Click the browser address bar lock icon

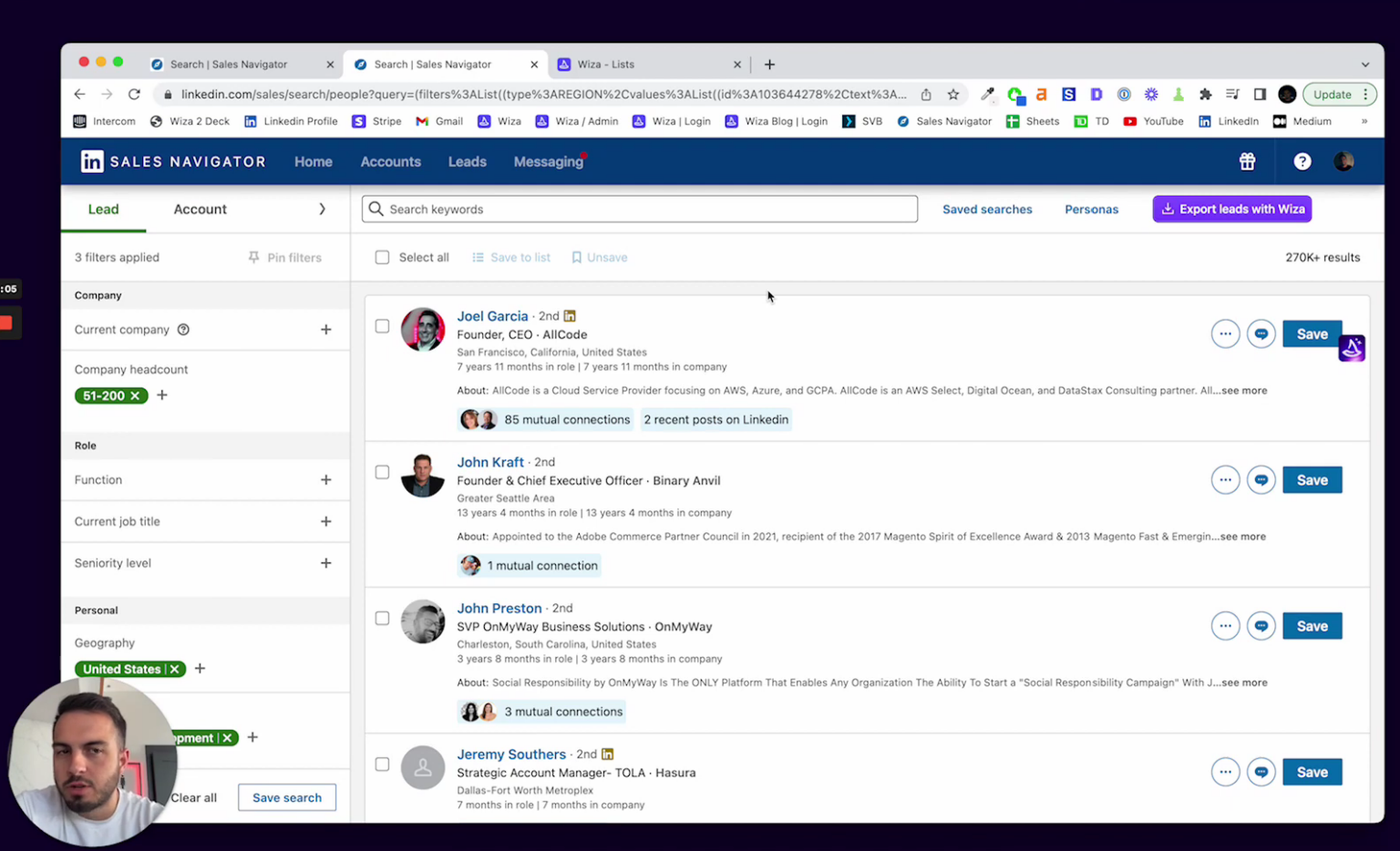pos(168,94)
